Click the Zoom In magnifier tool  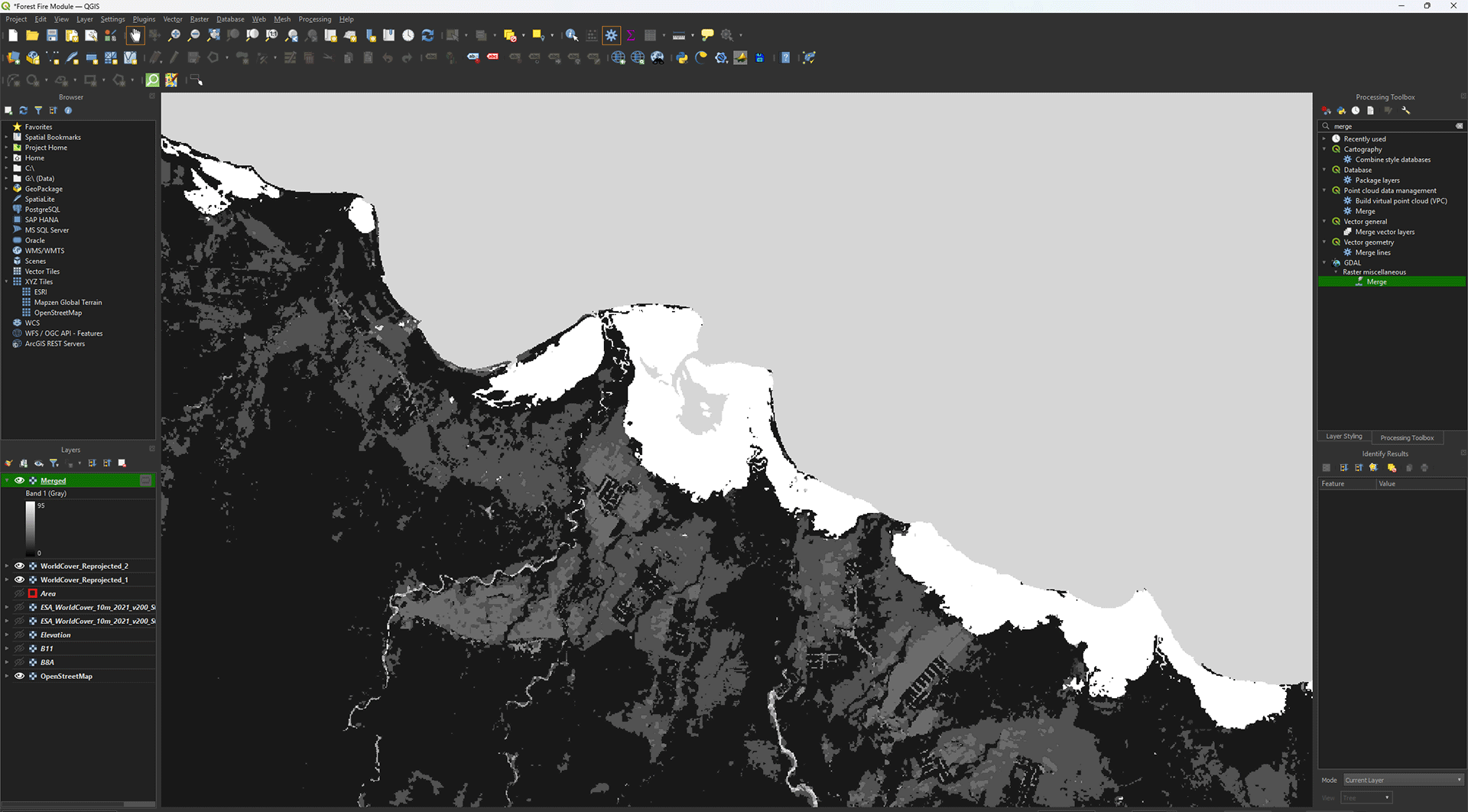coord(174,35)
